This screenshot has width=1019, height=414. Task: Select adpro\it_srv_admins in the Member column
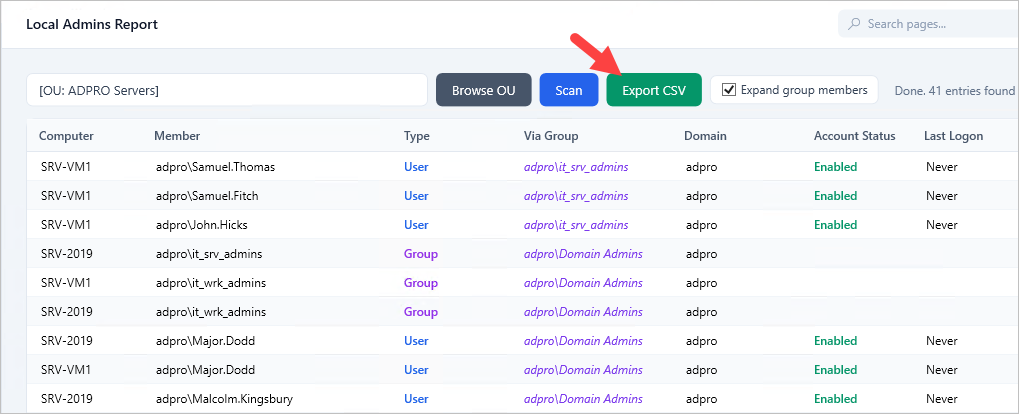pyautogui.click(x=209, y=253)
